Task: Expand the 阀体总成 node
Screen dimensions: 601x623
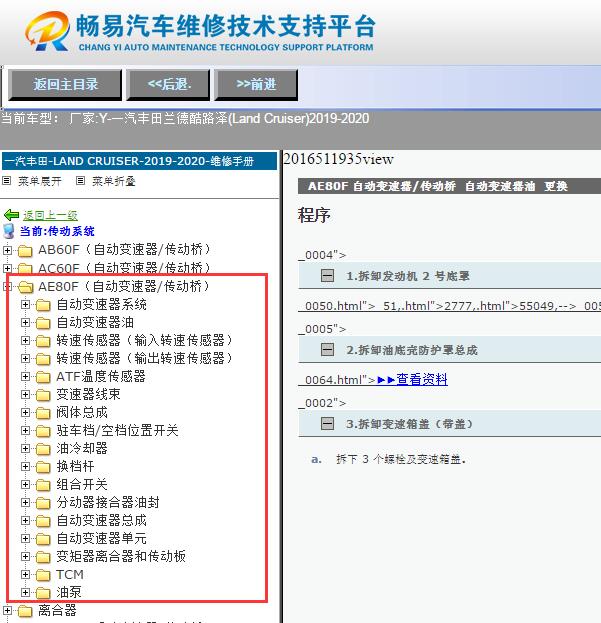Action: pyautogui.click(x=25, y=412)
